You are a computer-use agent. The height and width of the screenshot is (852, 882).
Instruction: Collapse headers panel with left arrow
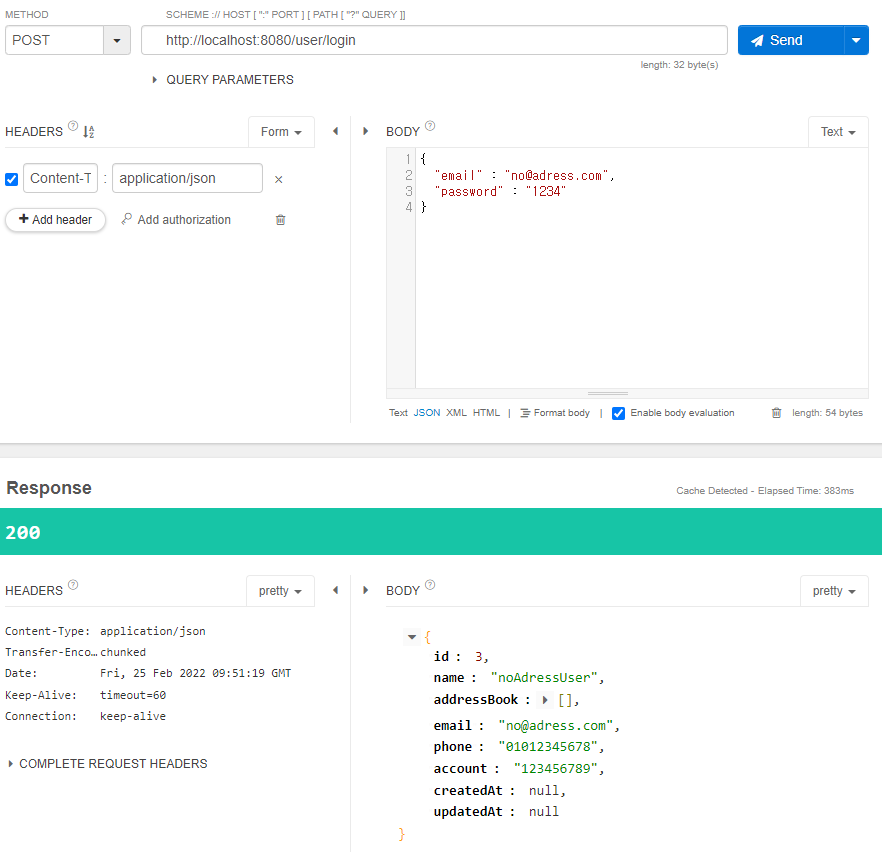[x=336, y=131]
